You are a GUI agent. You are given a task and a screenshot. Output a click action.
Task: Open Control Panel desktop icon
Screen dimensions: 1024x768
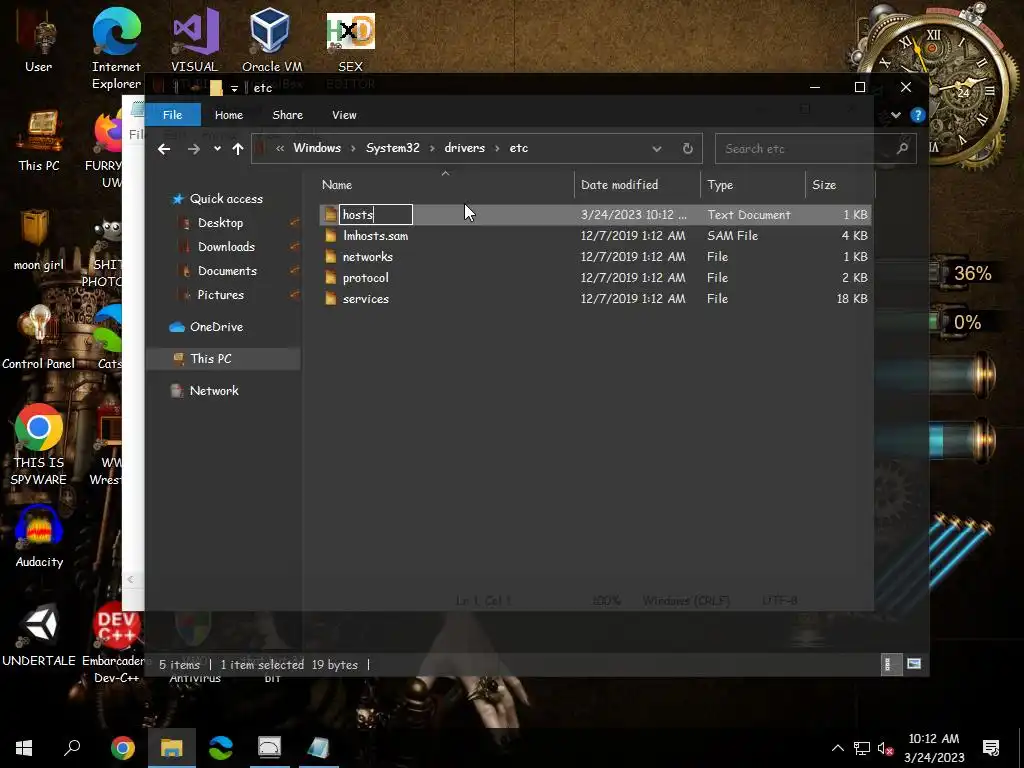click(39, 338)
